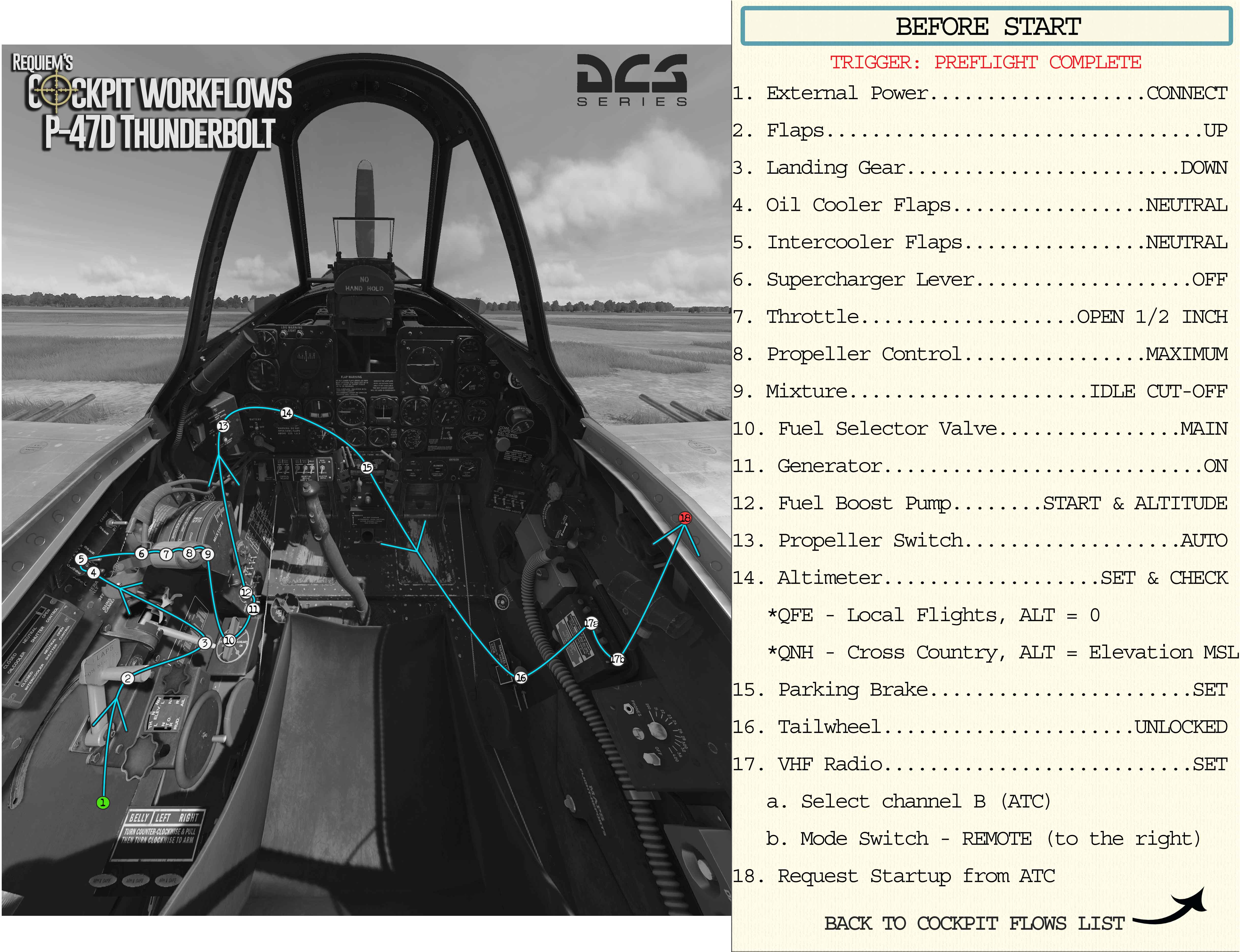Select numbered marker 14 on instrument panel
The width and height of the screenshot is (1240, 952).
(x=287, y=413)
